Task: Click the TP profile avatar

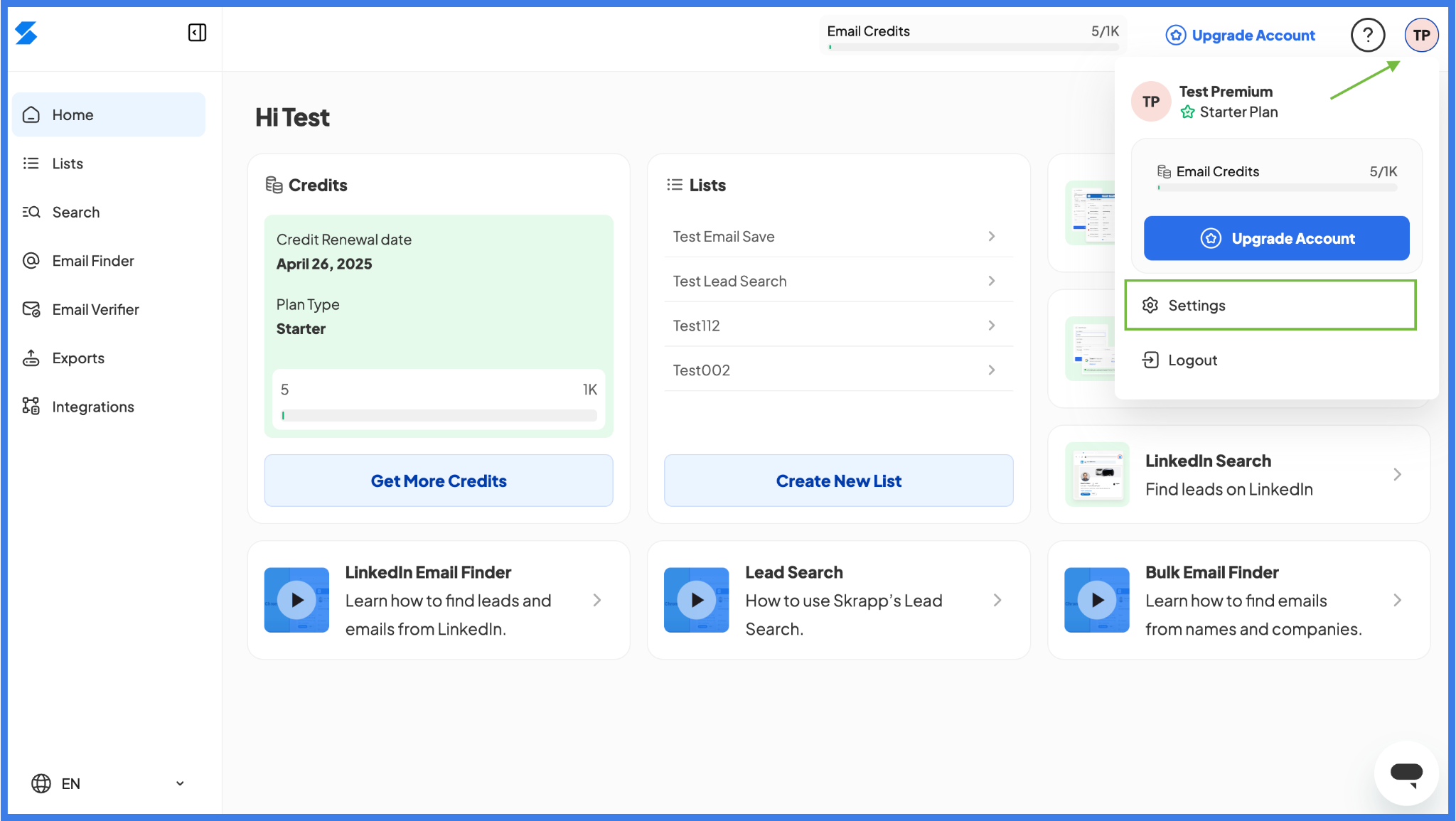Action: pos(1420,35)
